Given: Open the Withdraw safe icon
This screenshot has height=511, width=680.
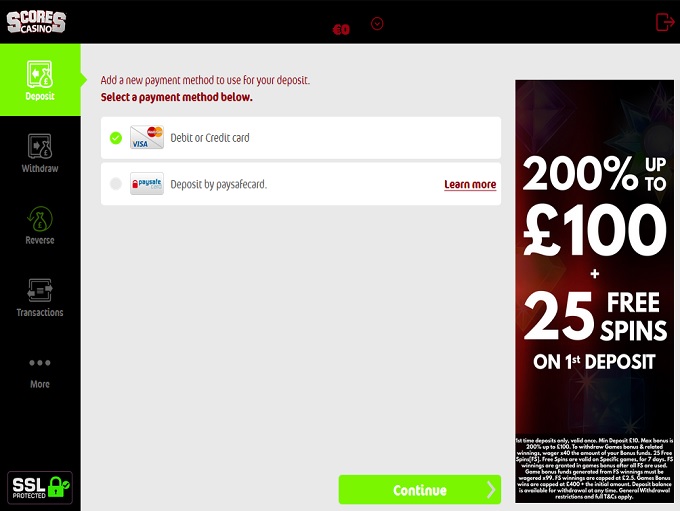Looking at the screenshot, I should click(x=39, y=146).
